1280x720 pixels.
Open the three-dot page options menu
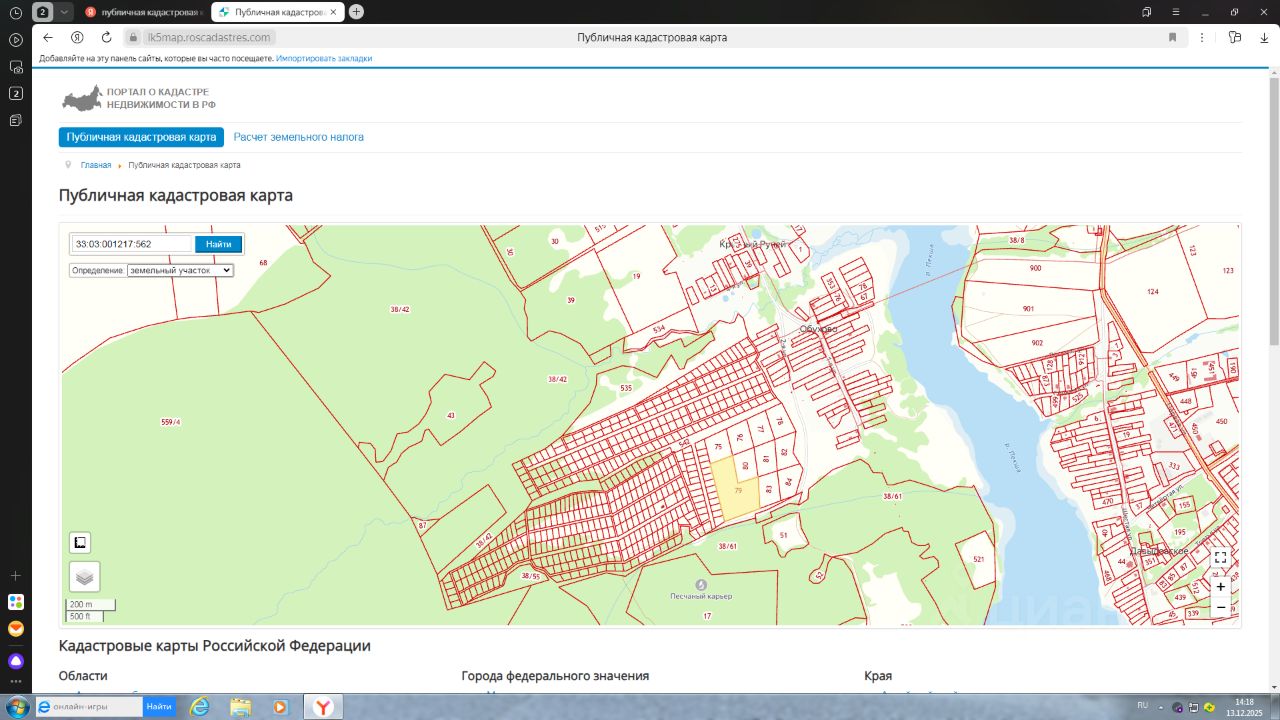1203,37
